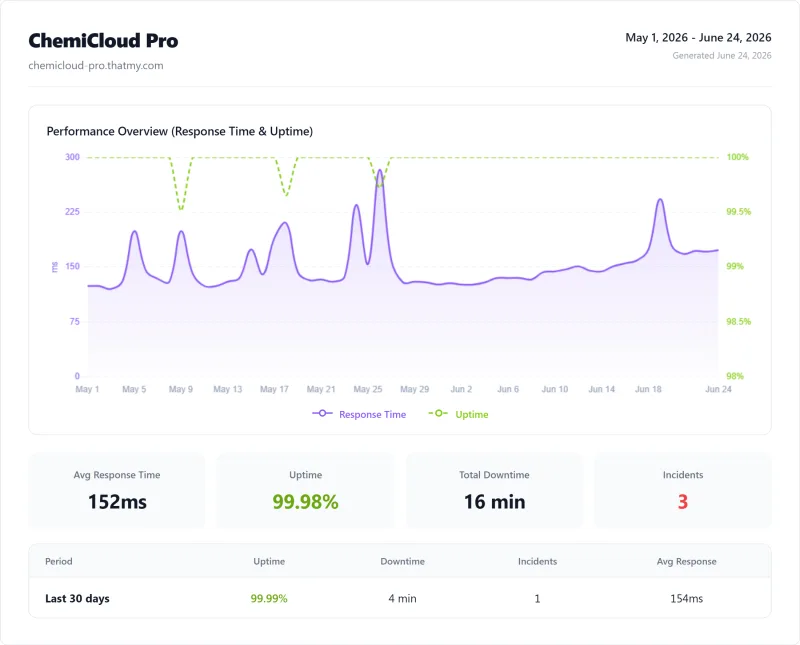Click the May 21 x-axis label
The height and width of the screenshot is (645, 800).
pos(321,389)
